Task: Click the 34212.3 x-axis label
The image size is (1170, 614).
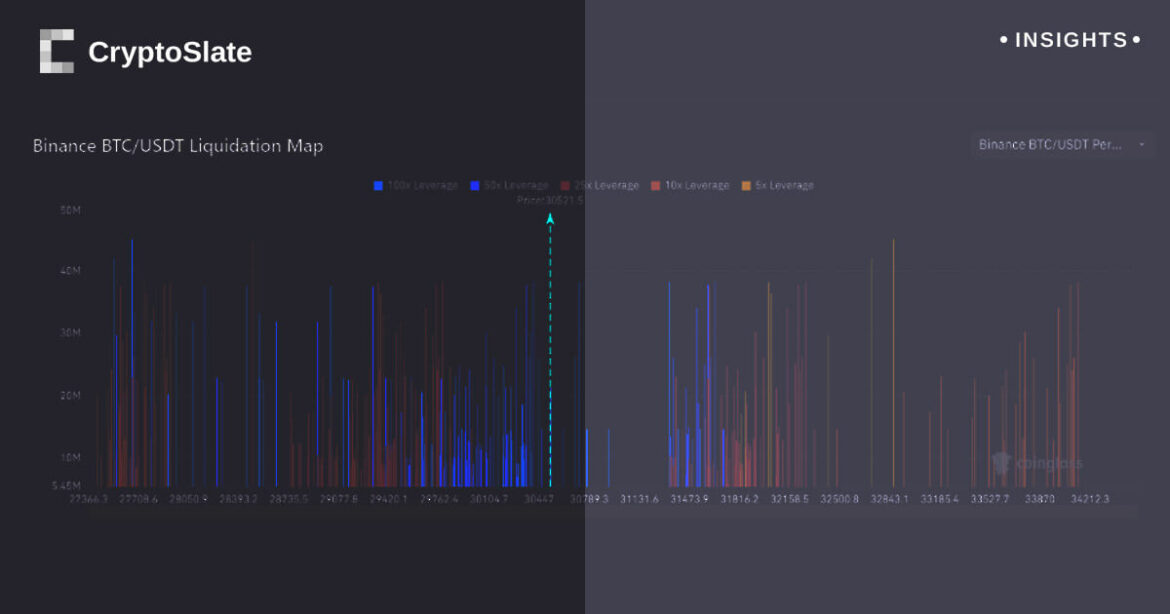Action: point(1089,498)
